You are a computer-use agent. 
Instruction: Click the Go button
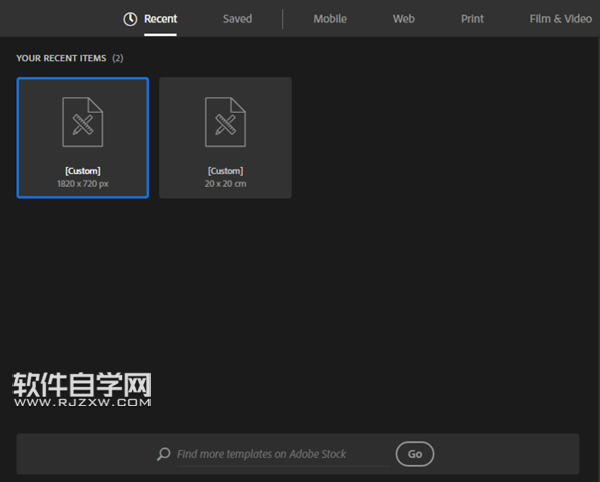pos(415,454)
